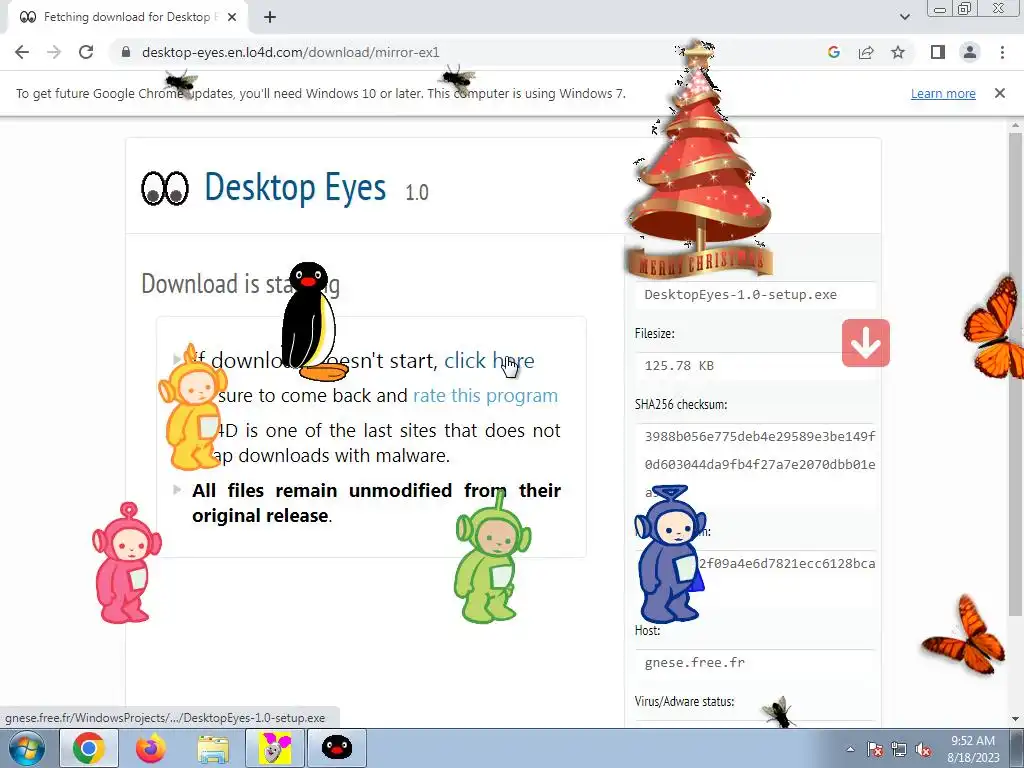Open Windows Explorer from the taskbar
Screen dimensions: 1024x768
pyautogui.click(x=213, y=748)
